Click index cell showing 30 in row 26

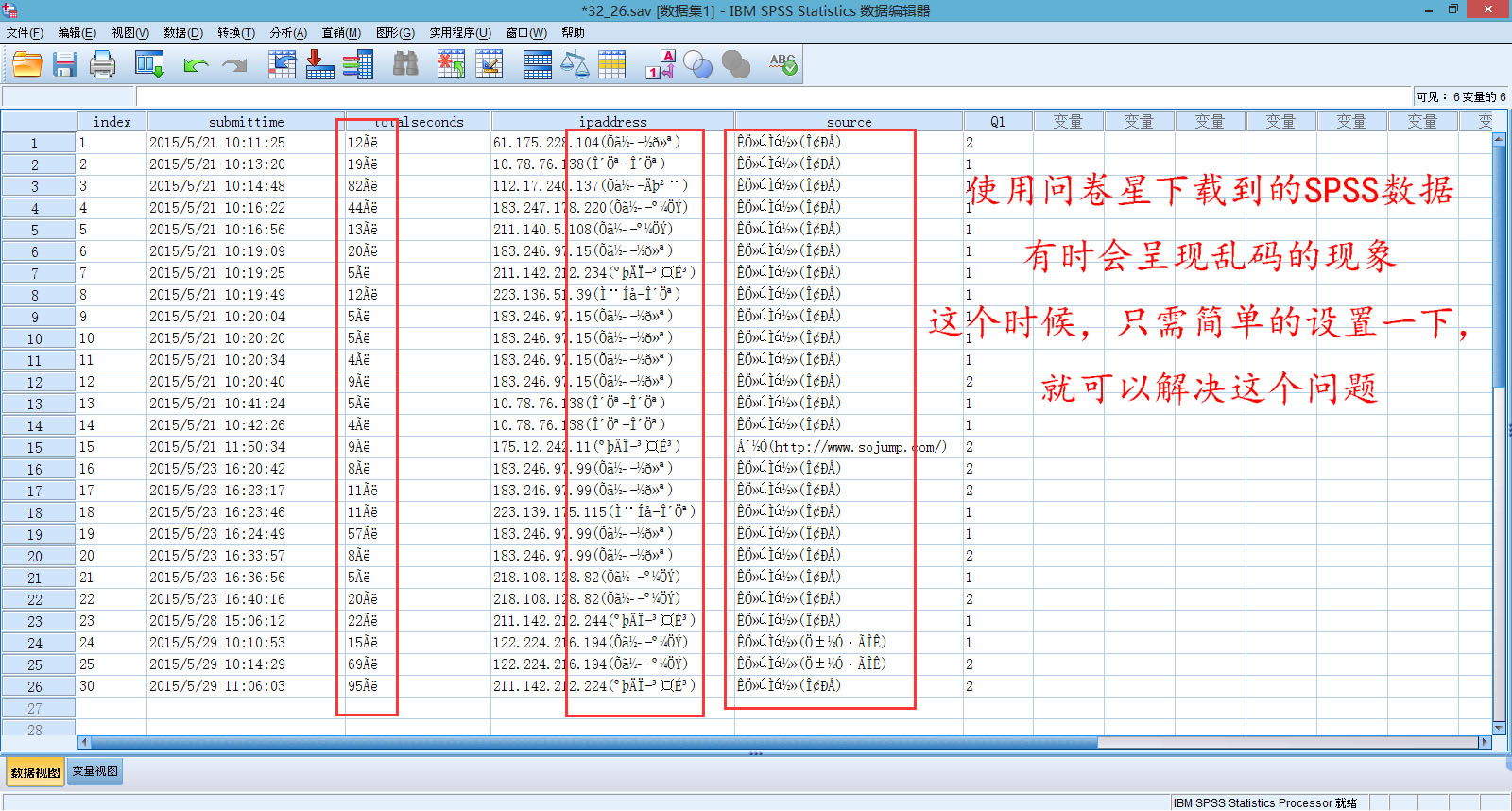click(x=112, y=686)
